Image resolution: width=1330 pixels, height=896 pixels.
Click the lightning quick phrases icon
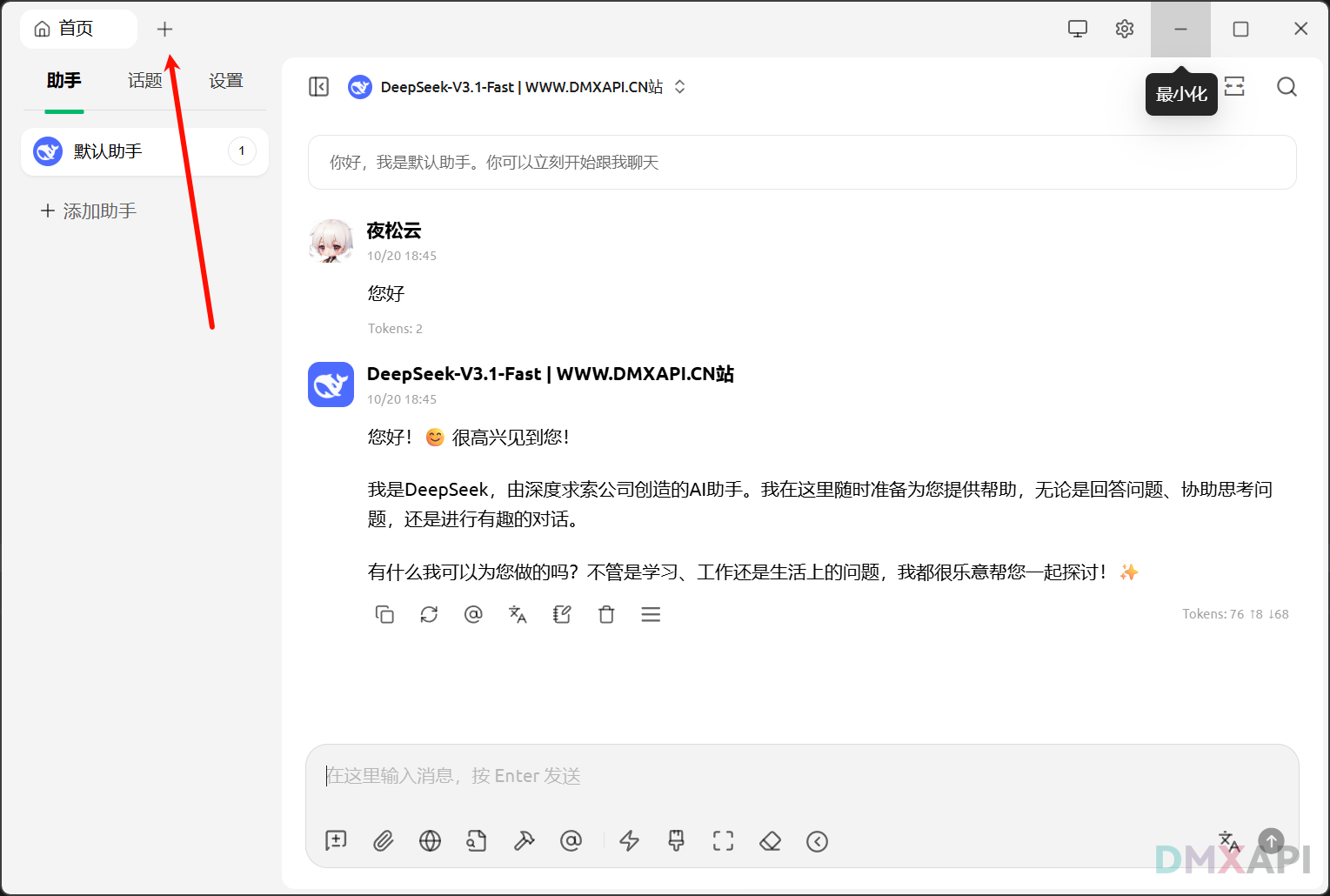(629, 841)
